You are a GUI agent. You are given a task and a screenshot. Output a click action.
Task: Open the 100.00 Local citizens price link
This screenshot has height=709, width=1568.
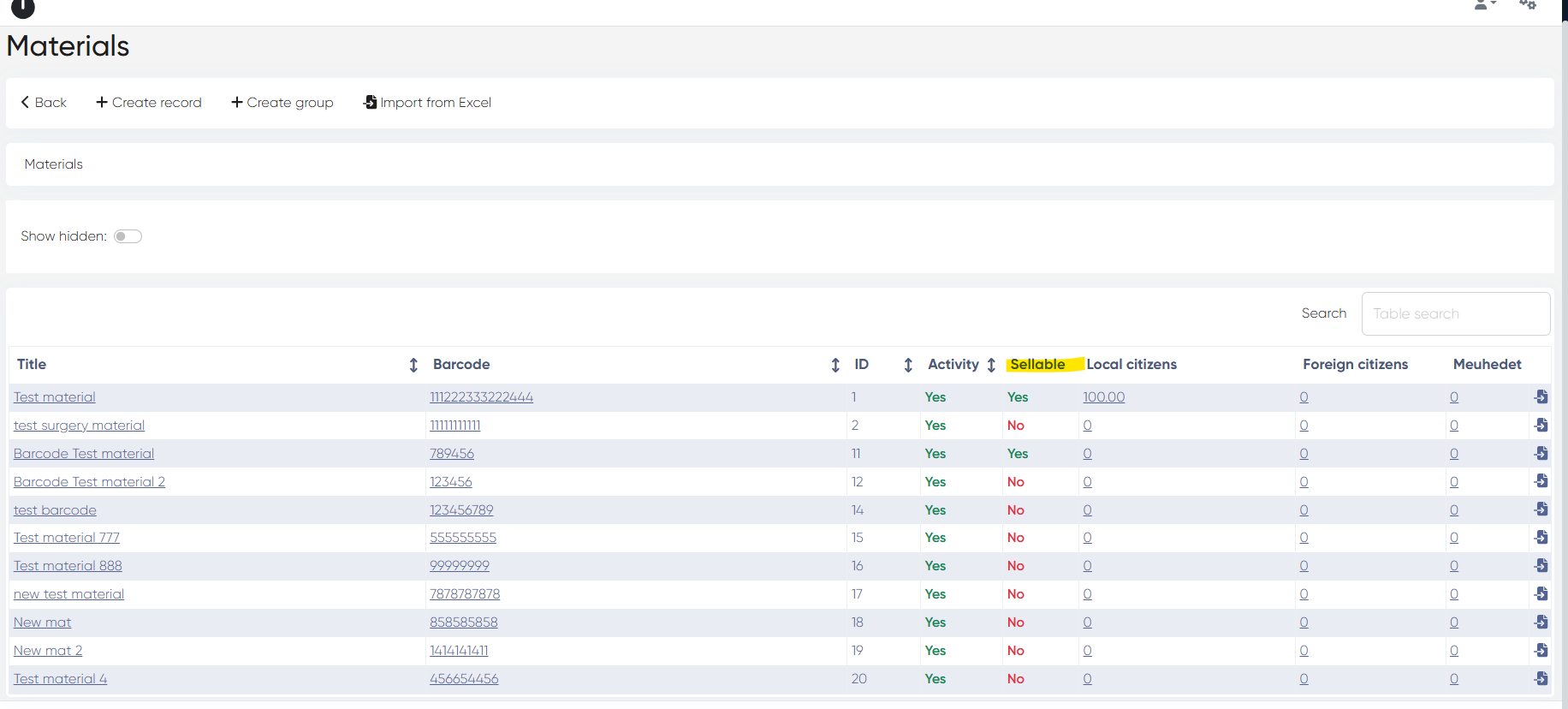point(1103,396)
